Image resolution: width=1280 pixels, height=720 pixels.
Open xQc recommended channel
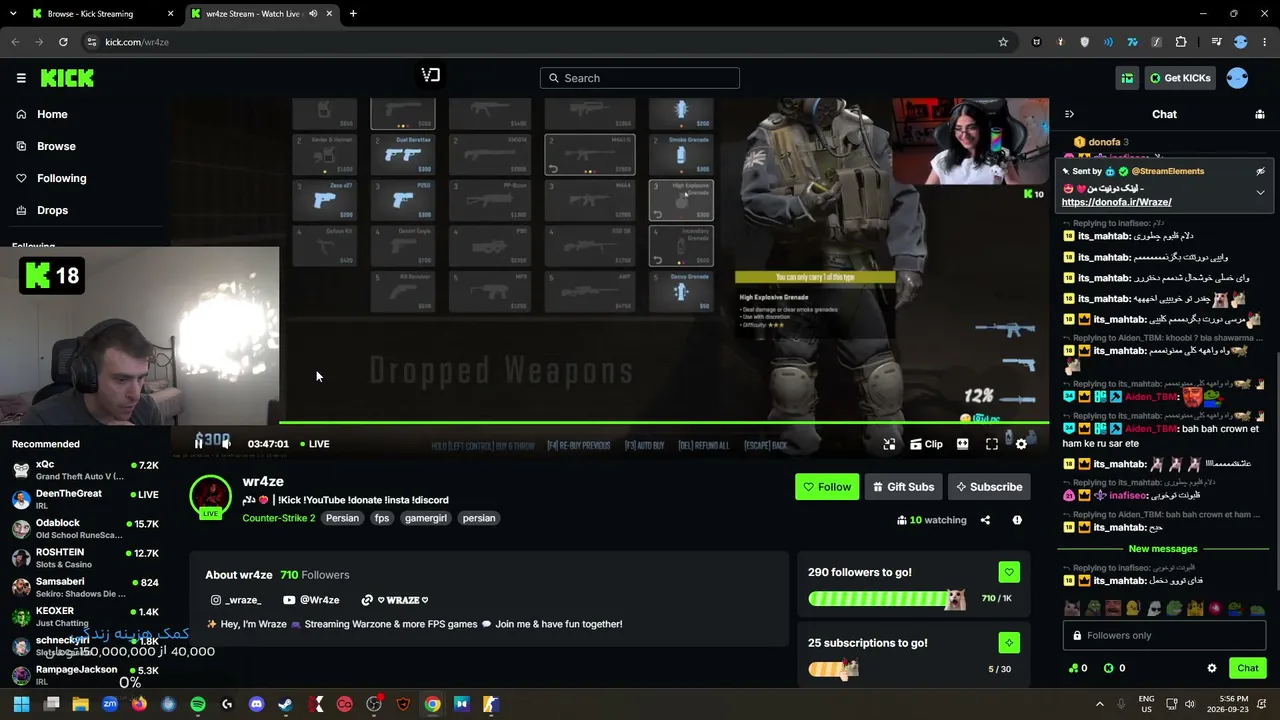point(86,469)
